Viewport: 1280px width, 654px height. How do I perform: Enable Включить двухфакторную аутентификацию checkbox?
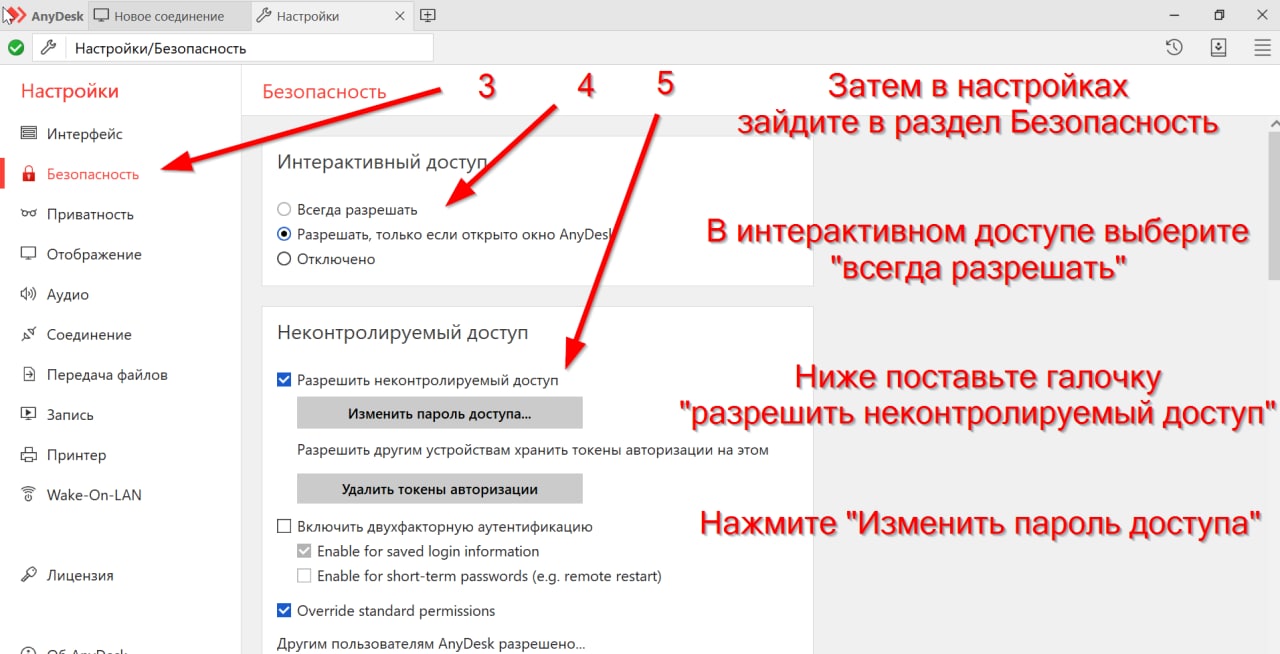click(x=284, y=526)
